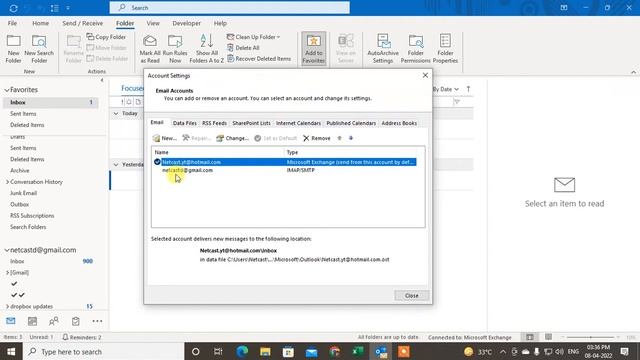640x360 pixels.
Task: Collapse netcastd@gmail.com account folders
Action: [x=7, y=250]
